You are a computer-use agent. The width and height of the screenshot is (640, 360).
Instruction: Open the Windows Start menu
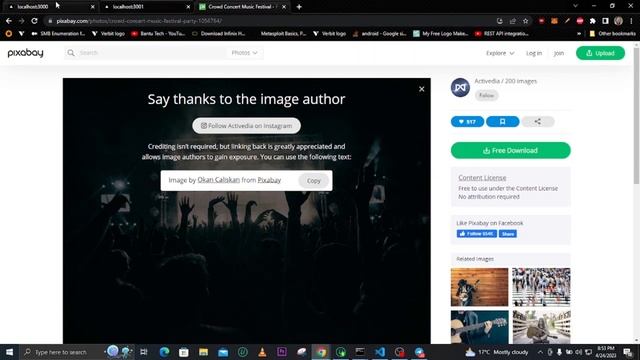coord(9,352)
